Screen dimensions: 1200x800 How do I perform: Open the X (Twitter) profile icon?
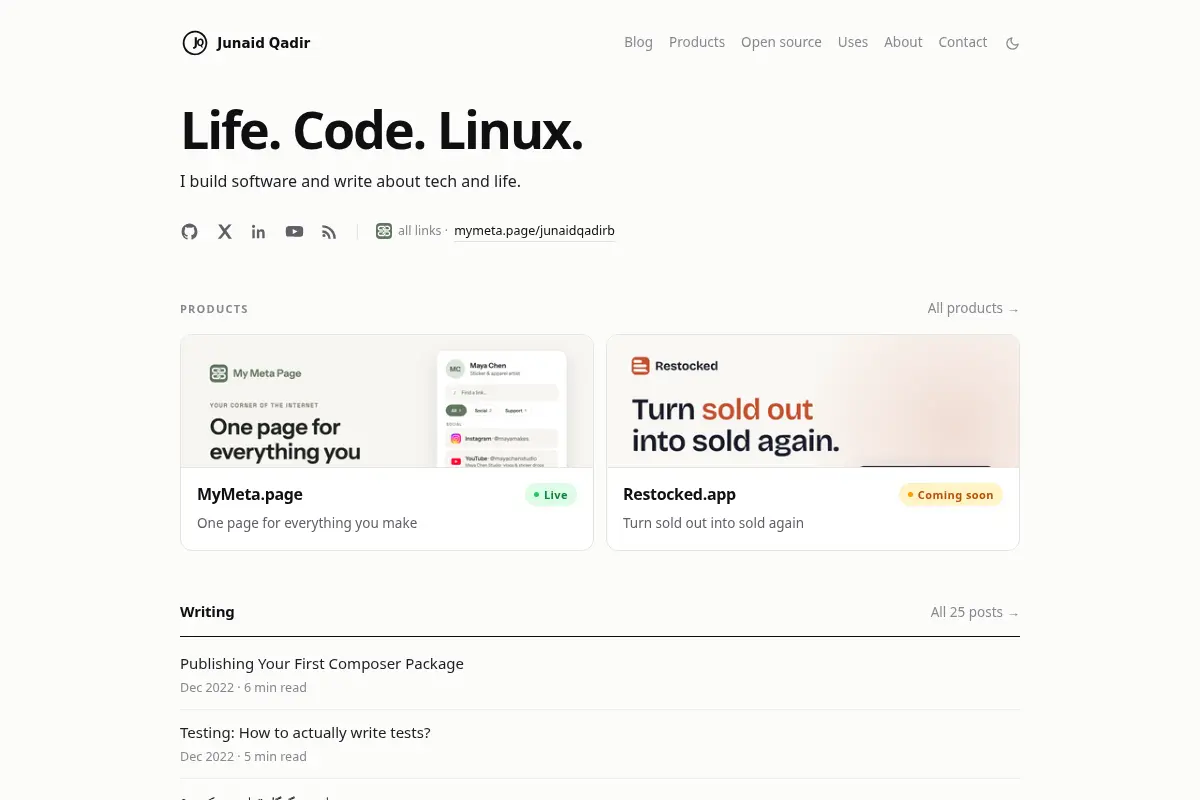pos(225,231)
